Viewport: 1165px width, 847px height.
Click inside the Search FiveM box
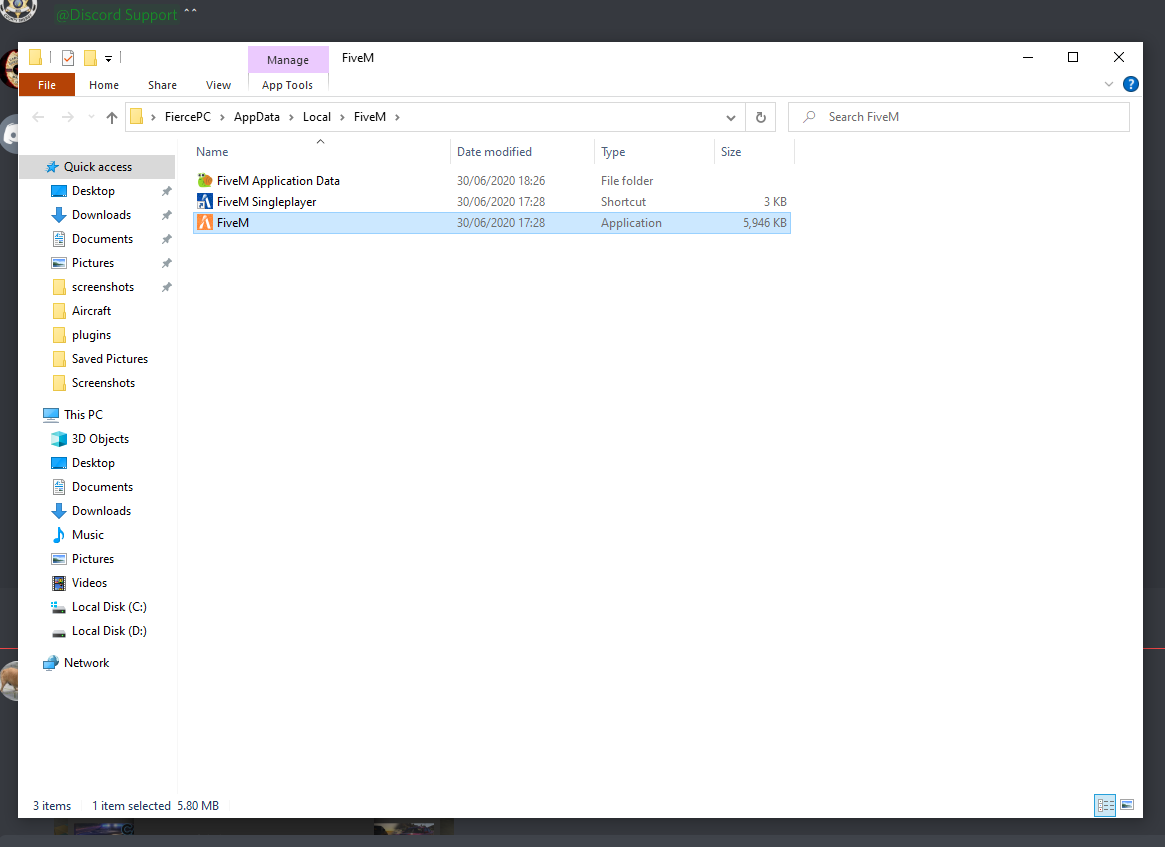tap(958, 117)
